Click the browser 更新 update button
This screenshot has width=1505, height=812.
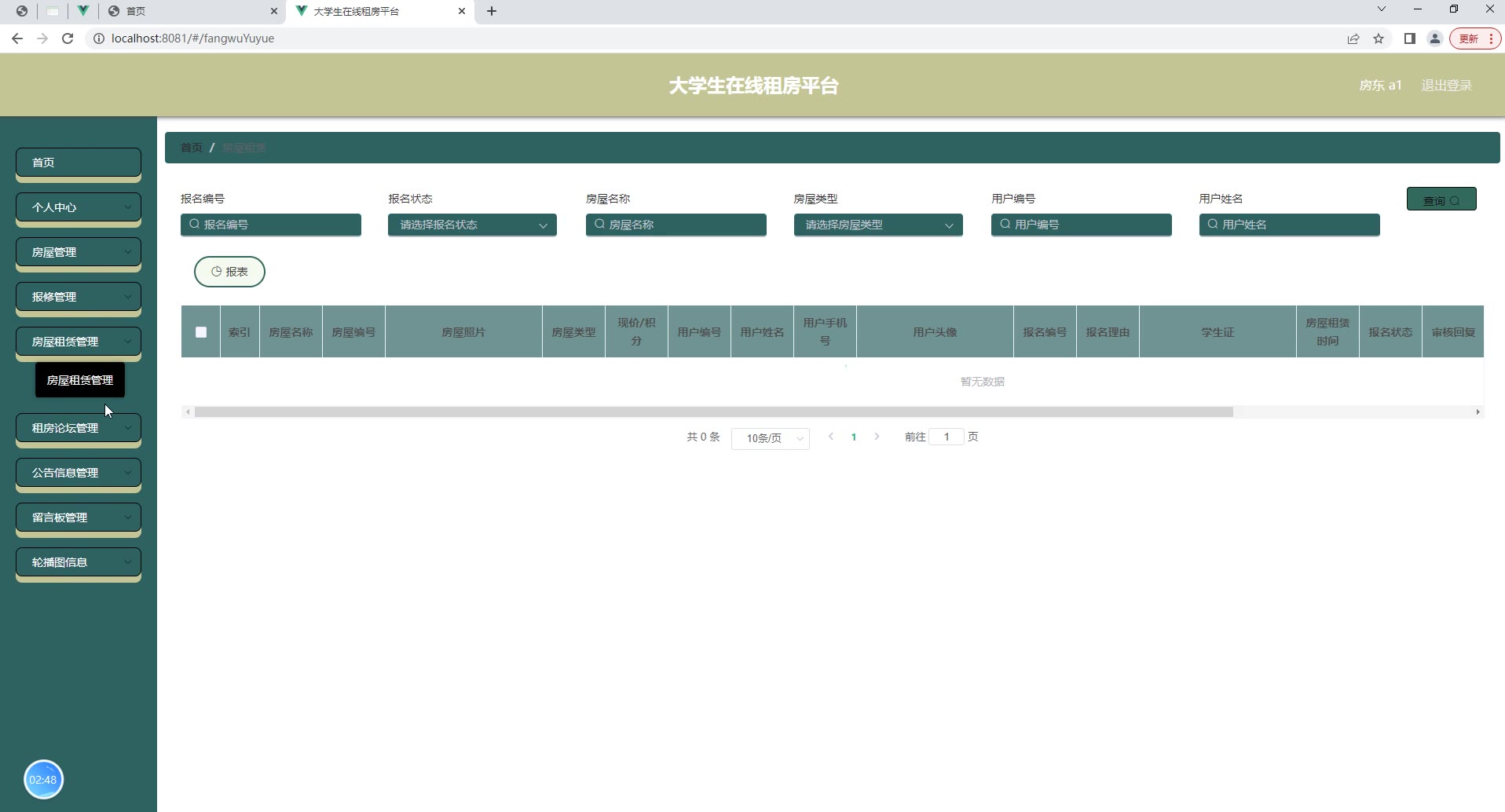point(1475,38)
